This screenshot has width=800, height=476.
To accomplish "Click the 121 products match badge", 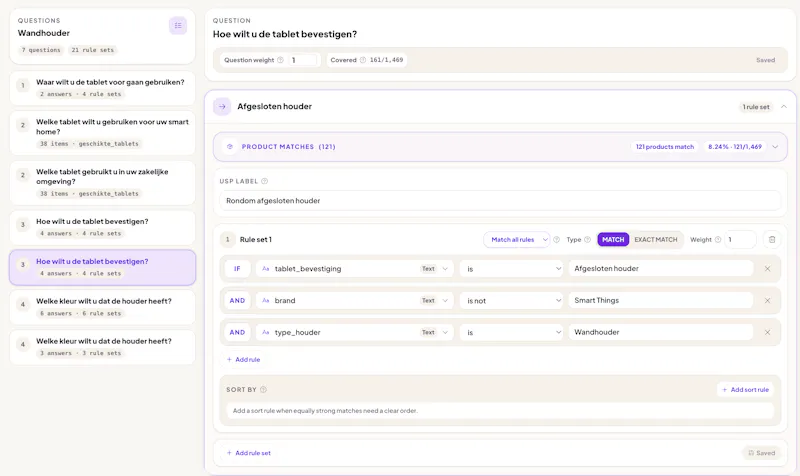I will click(665, 147).
